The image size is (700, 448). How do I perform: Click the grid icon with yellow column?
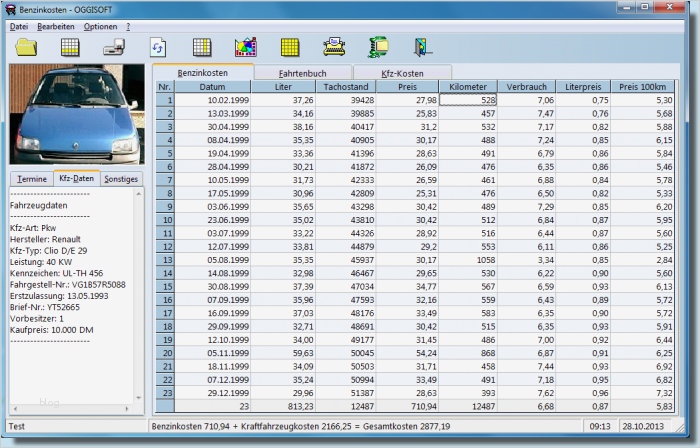coord(202,46)
